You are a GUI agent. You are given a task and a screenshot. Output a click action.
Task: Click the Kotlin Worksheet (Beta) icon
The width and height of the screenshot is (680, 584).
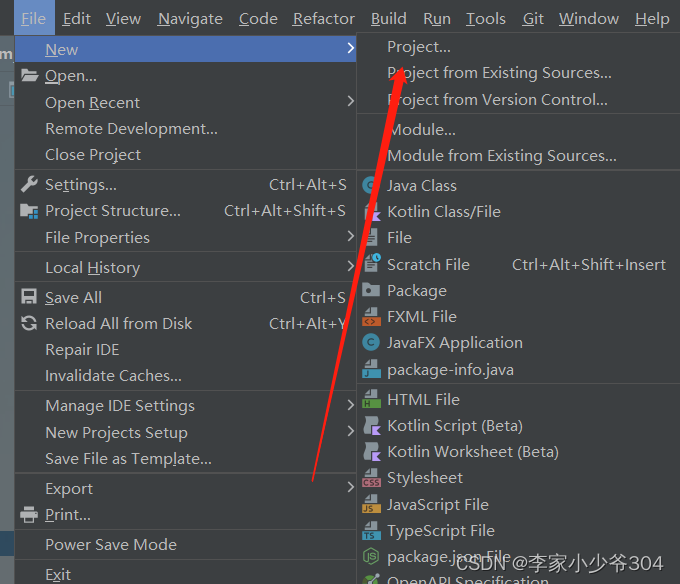point(372,452)
